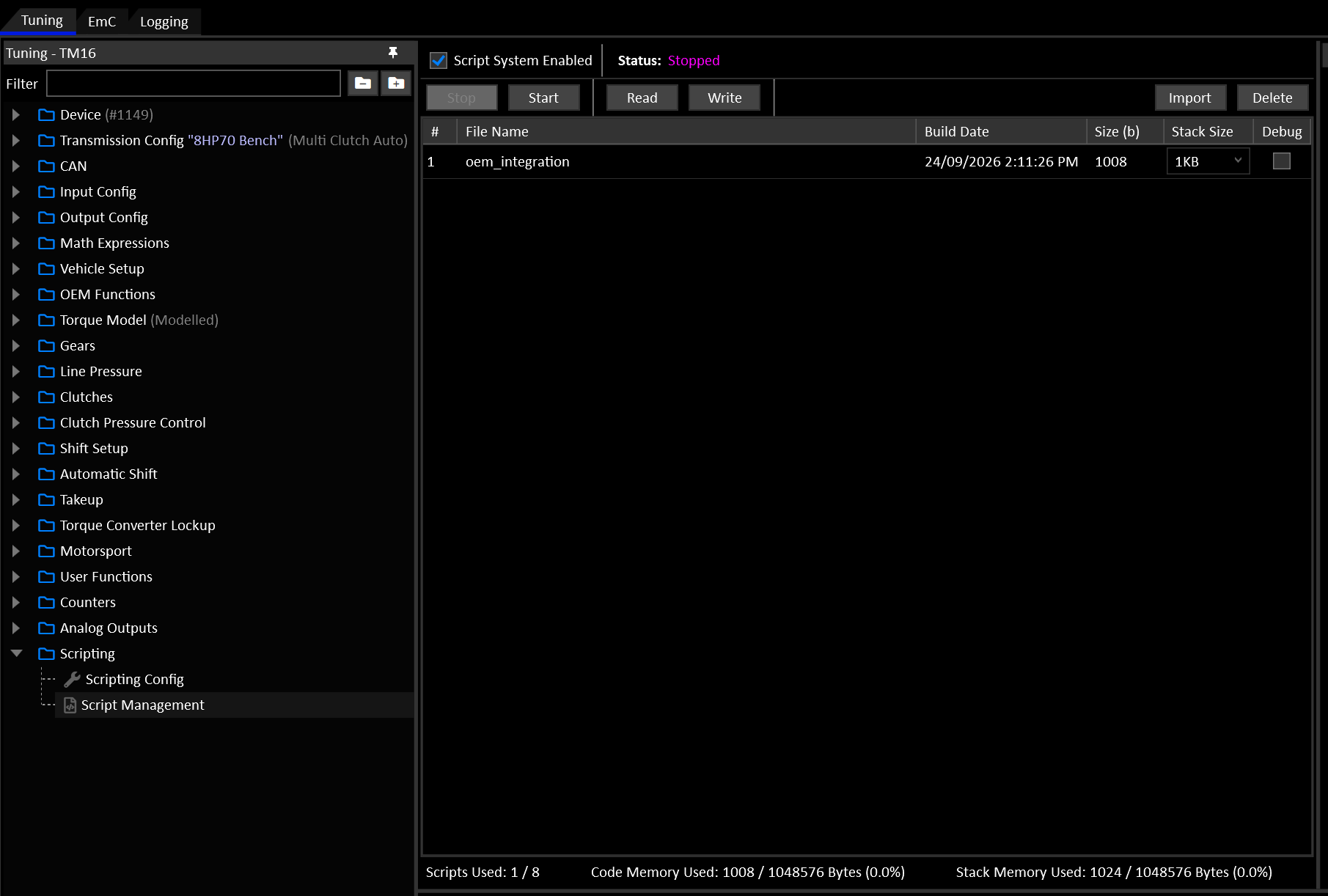Click the Output Config folder icon
The width and height of the screenshot is (1328, 896).
[46, 217]
